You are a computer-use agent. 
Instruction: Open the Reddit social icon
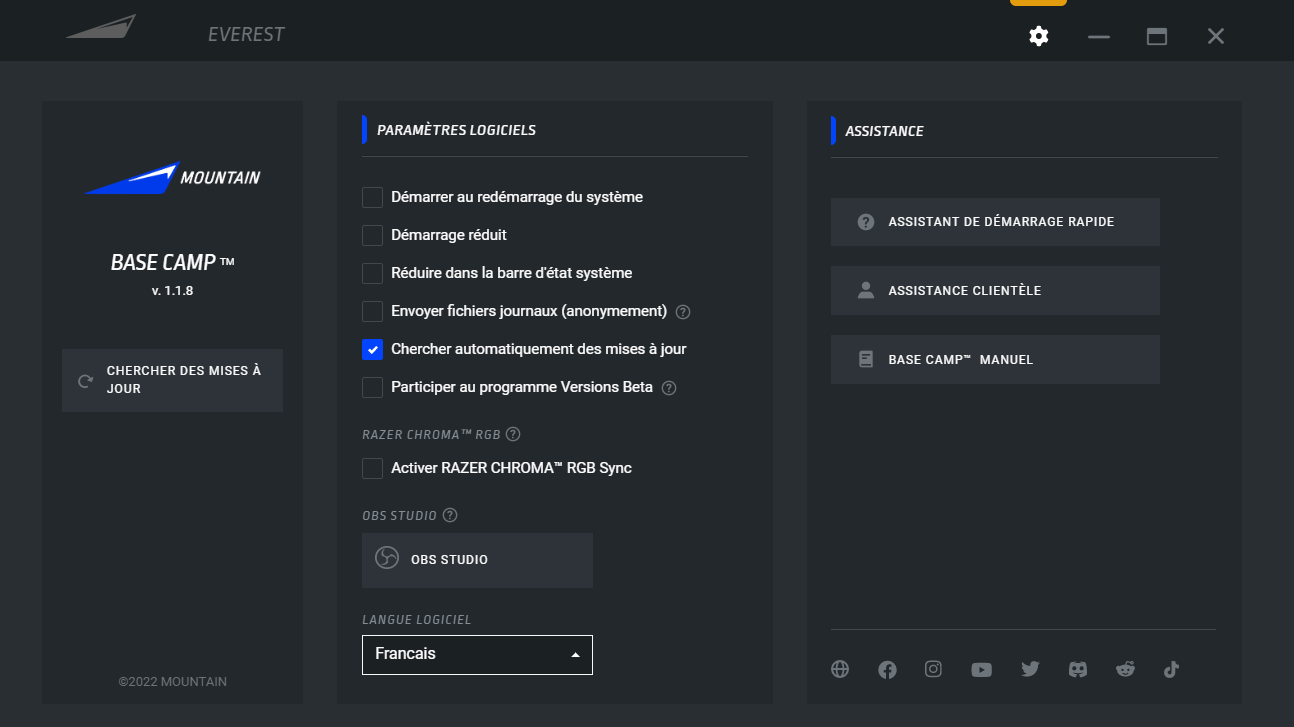[x=1125, y=670]
